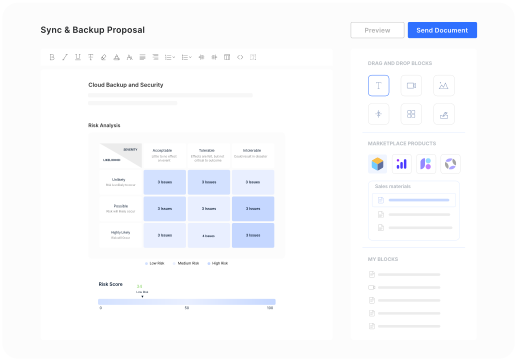Image resolution: width=517 pixels, height=362 pixels.
Task: Click the Send Document button
Action: [442, 30]
